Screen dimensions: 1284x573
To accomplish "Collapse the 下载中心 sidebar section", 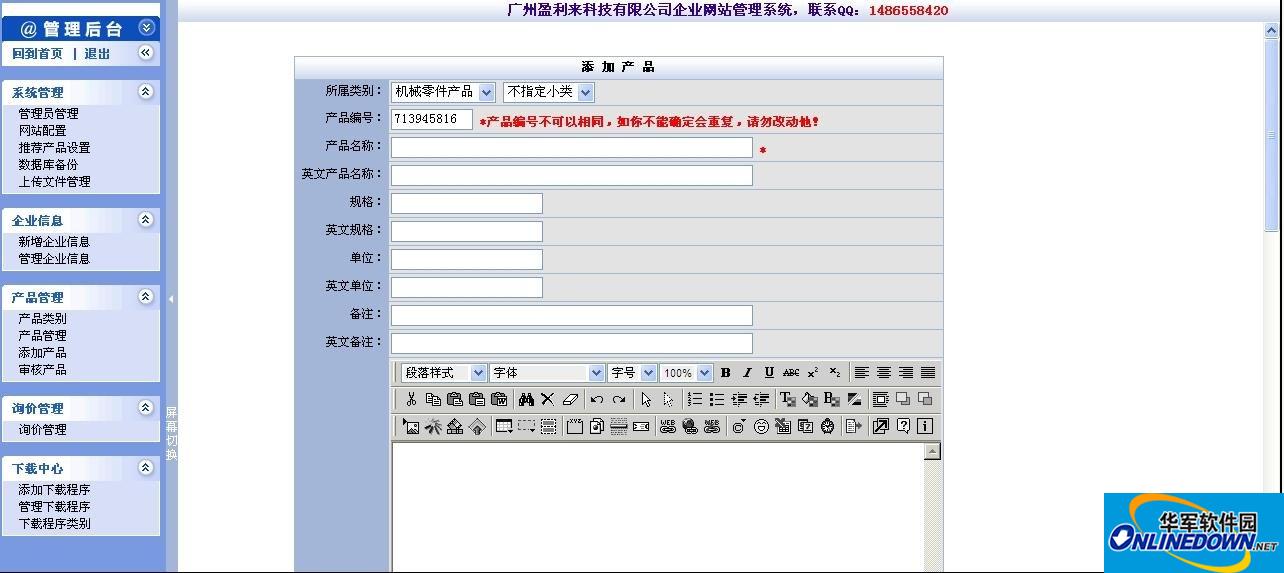I will point(146,467).
